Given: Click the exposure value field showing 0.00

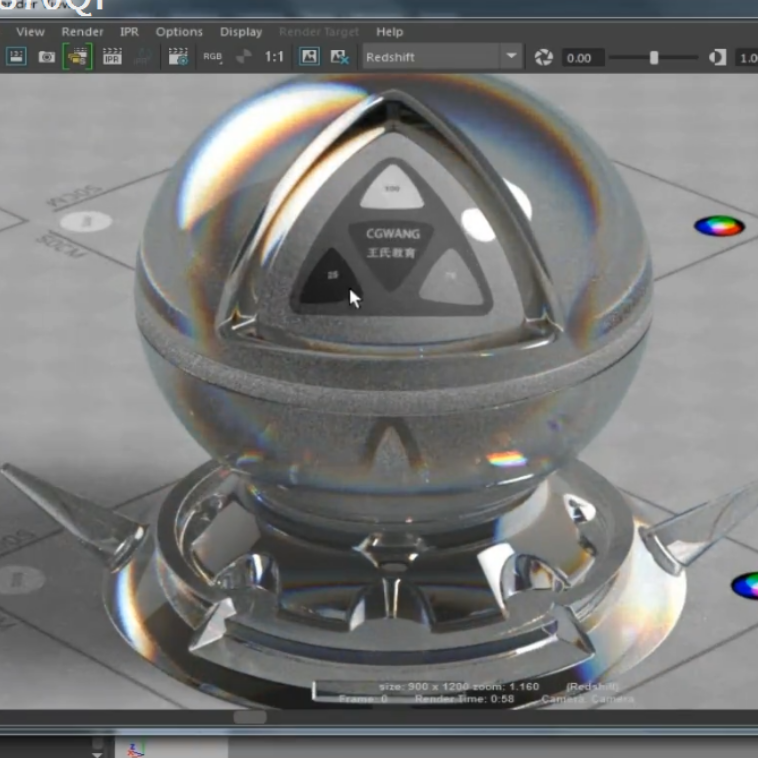Looking at the screenshot, I should click(x=583, y=58).
